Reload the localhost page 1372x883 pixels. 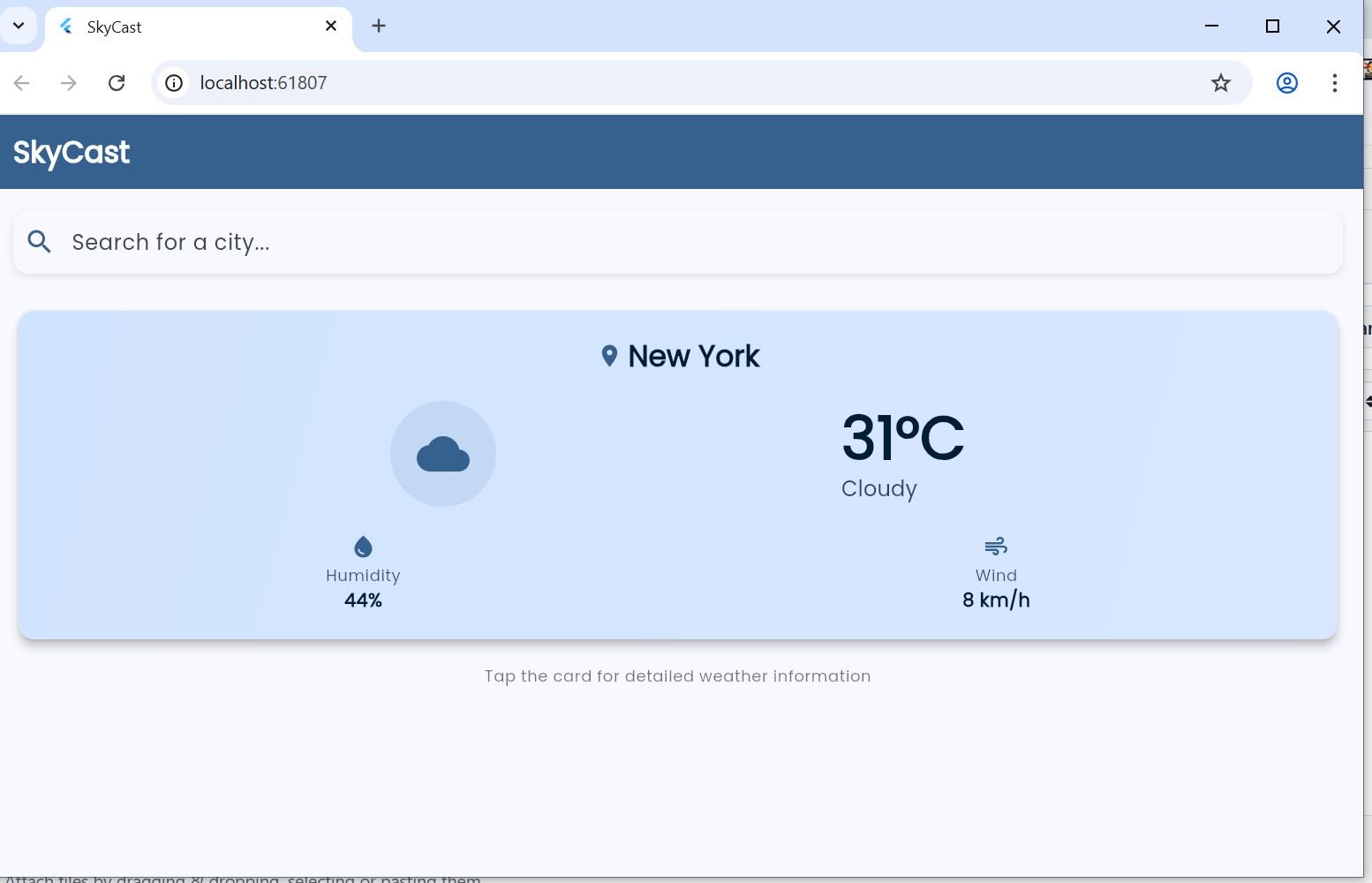tap(117, 83)
